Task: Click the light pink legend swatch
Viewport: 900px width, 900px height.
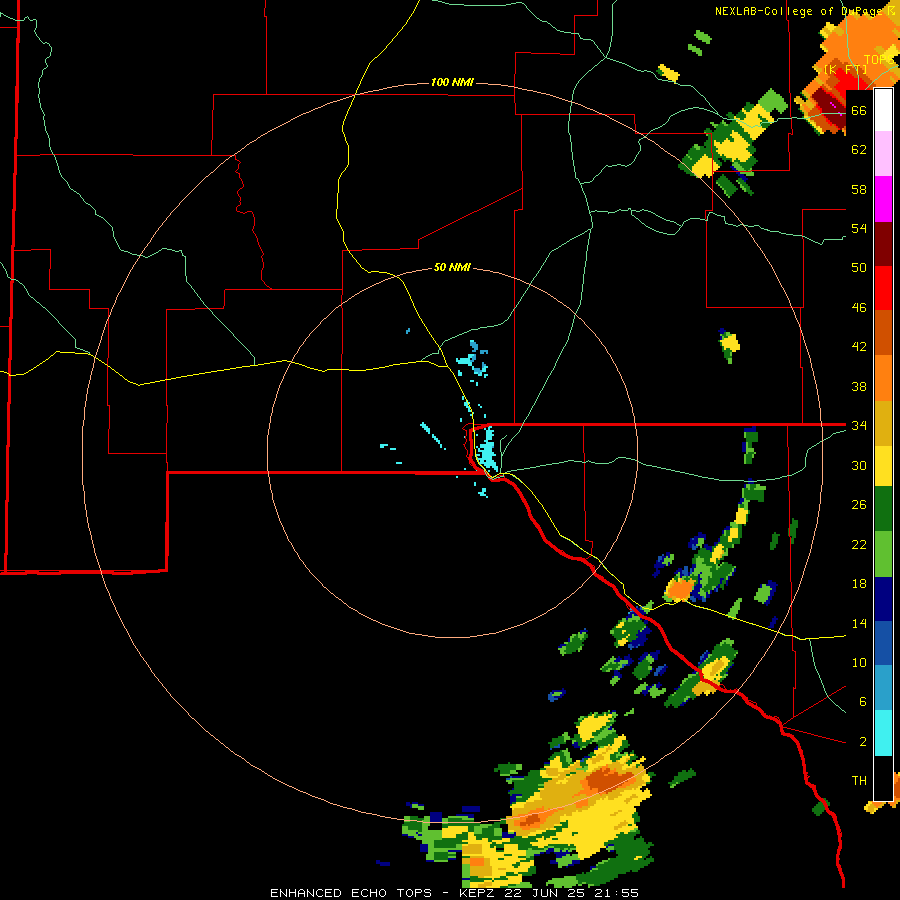Action: 883,153
